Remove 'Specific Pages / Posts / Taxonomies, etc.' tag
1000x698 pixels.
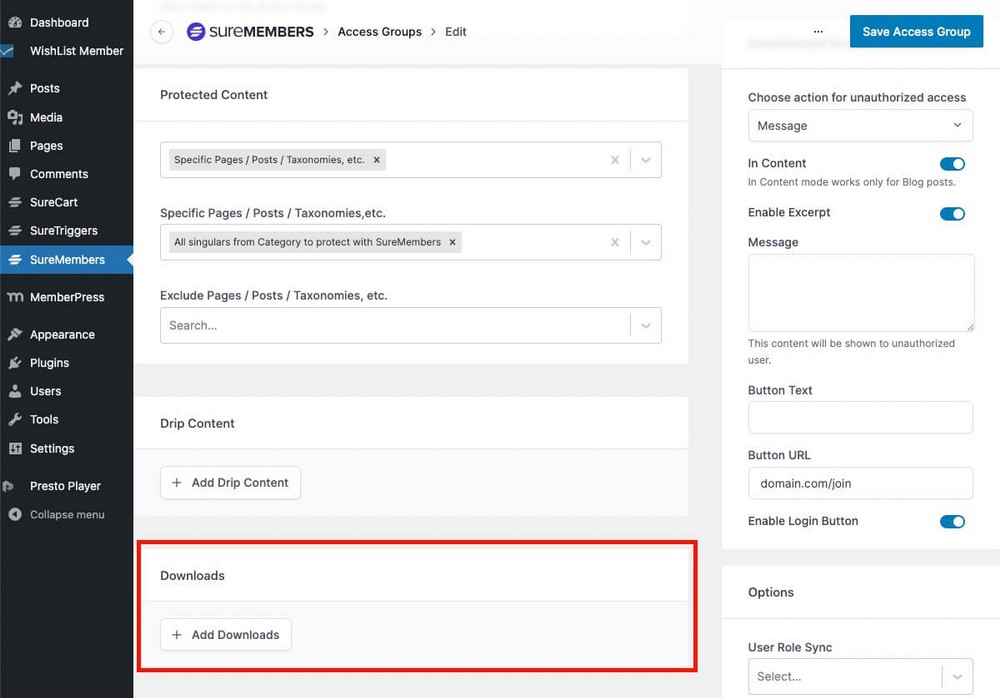377,160
